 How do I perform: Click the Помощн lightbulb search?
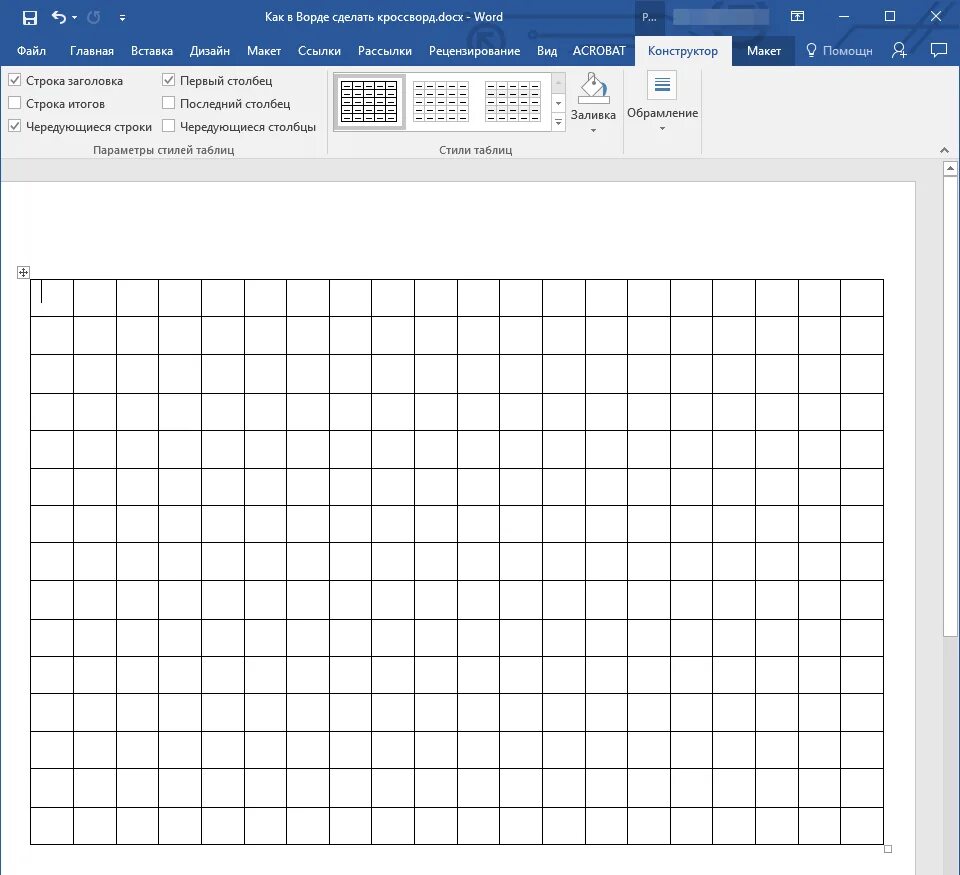839,50
